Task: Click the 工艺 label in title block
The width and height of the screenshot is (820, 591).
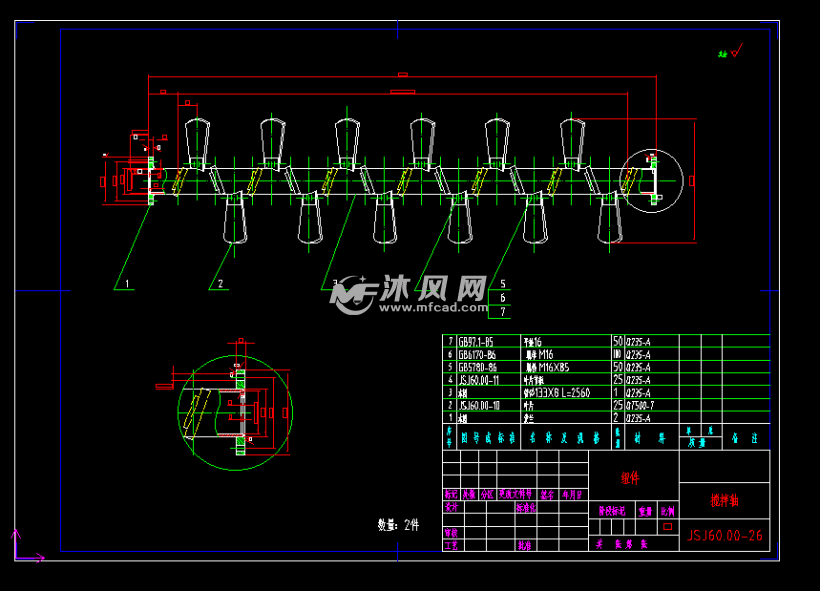Action: point(451,545)
